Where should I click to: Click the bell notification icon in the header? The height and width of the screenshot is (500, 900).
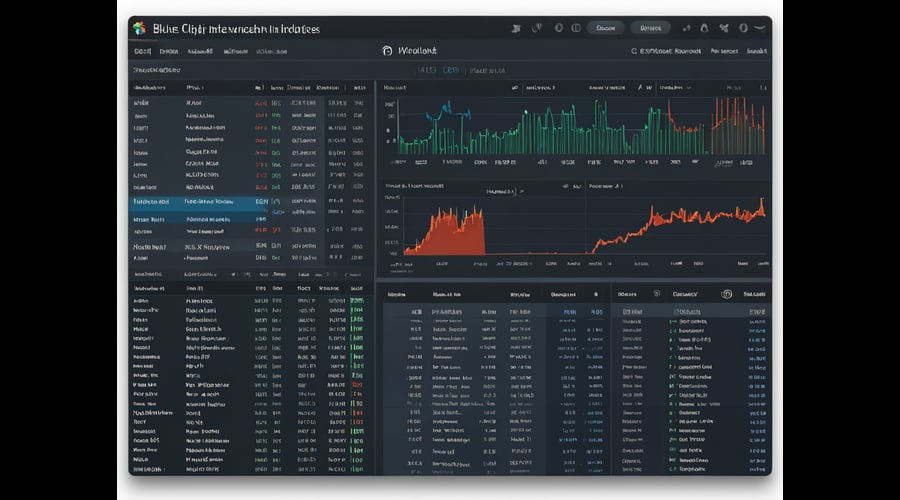tap(704, 28)
